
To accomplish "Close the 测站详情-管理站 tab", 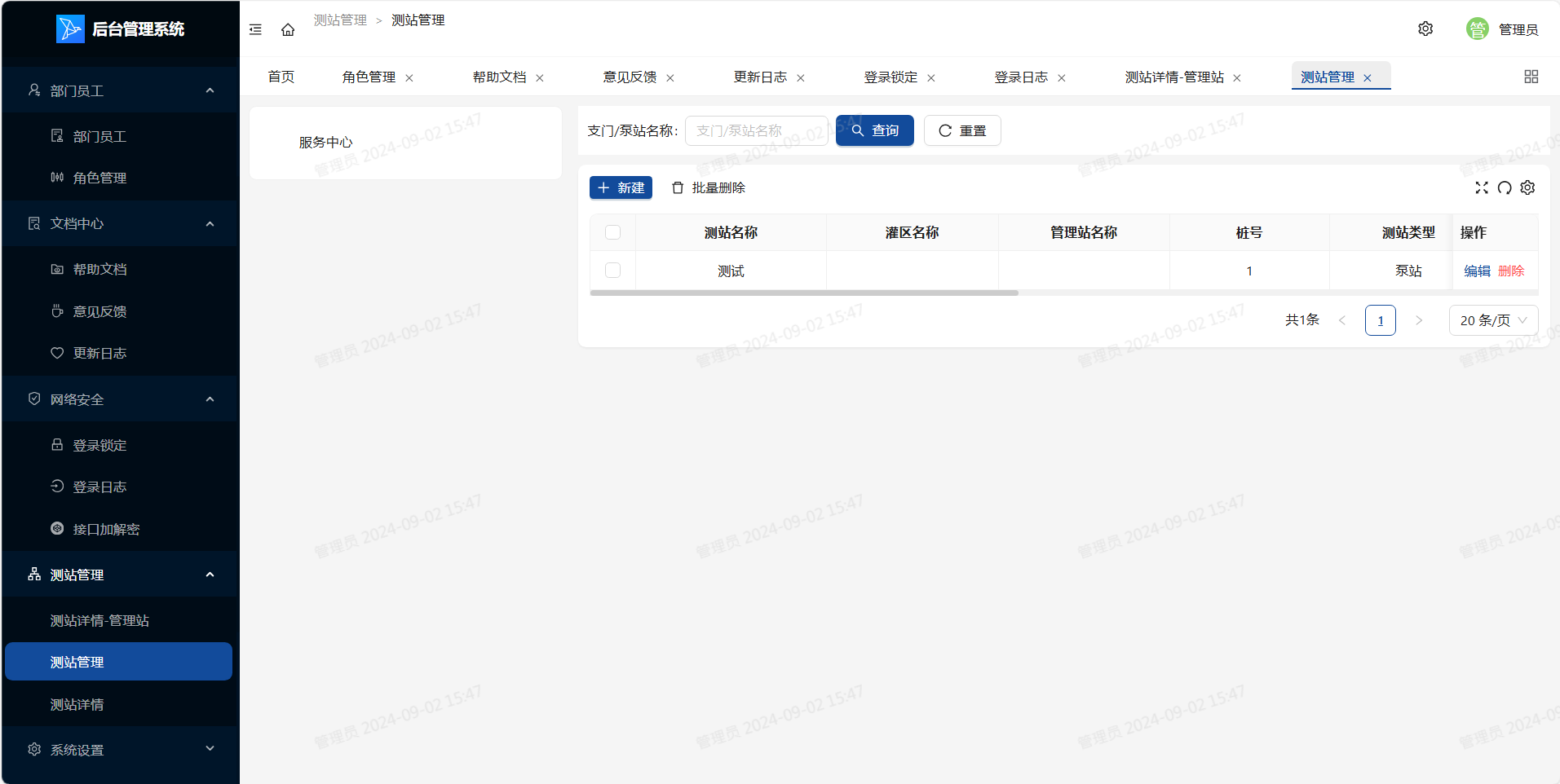I will tap(1237, 78).
